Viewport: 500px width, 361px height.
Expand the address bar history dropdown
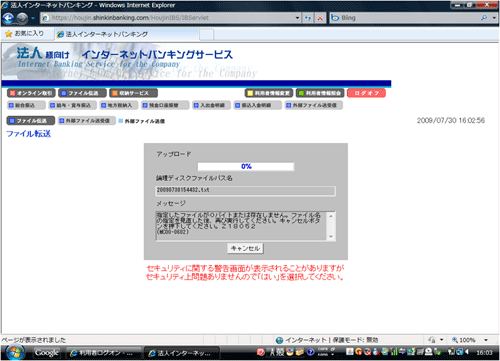pos(297,18)
